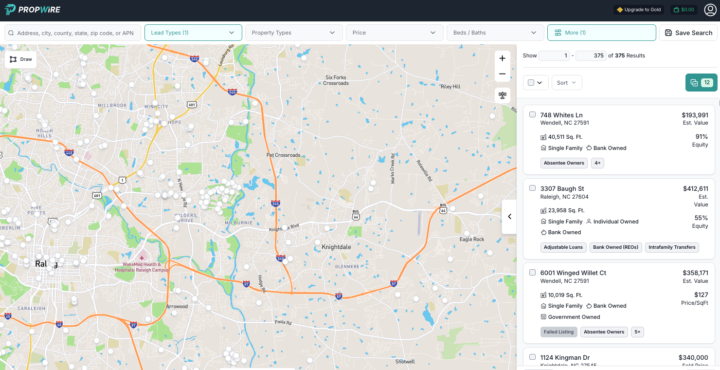Click the $193,991 estimated value
The image size is (720, 370).
pyautogui.click(x=695, y=115)
